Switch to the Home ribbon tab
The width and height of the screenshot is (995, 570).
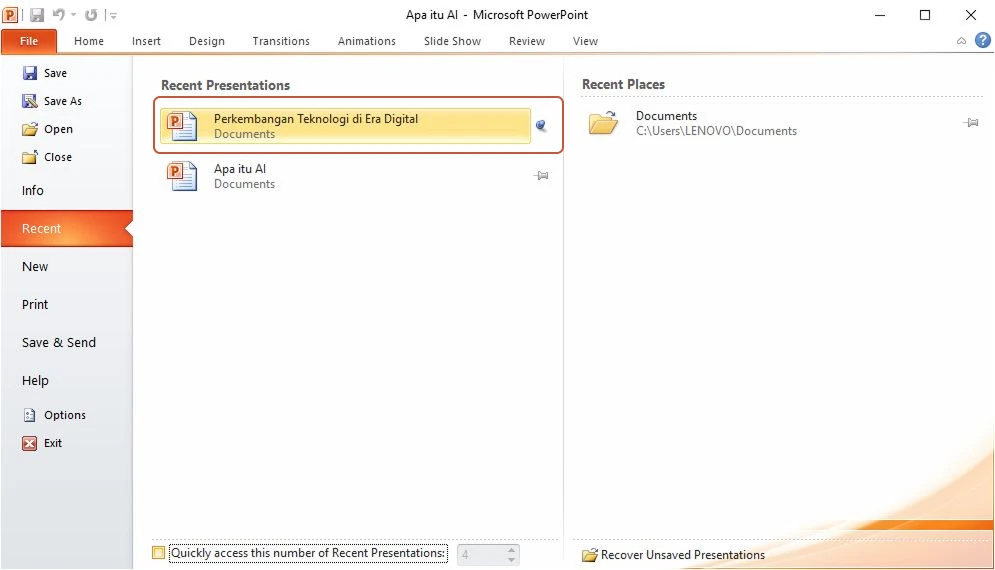[89, 41]
